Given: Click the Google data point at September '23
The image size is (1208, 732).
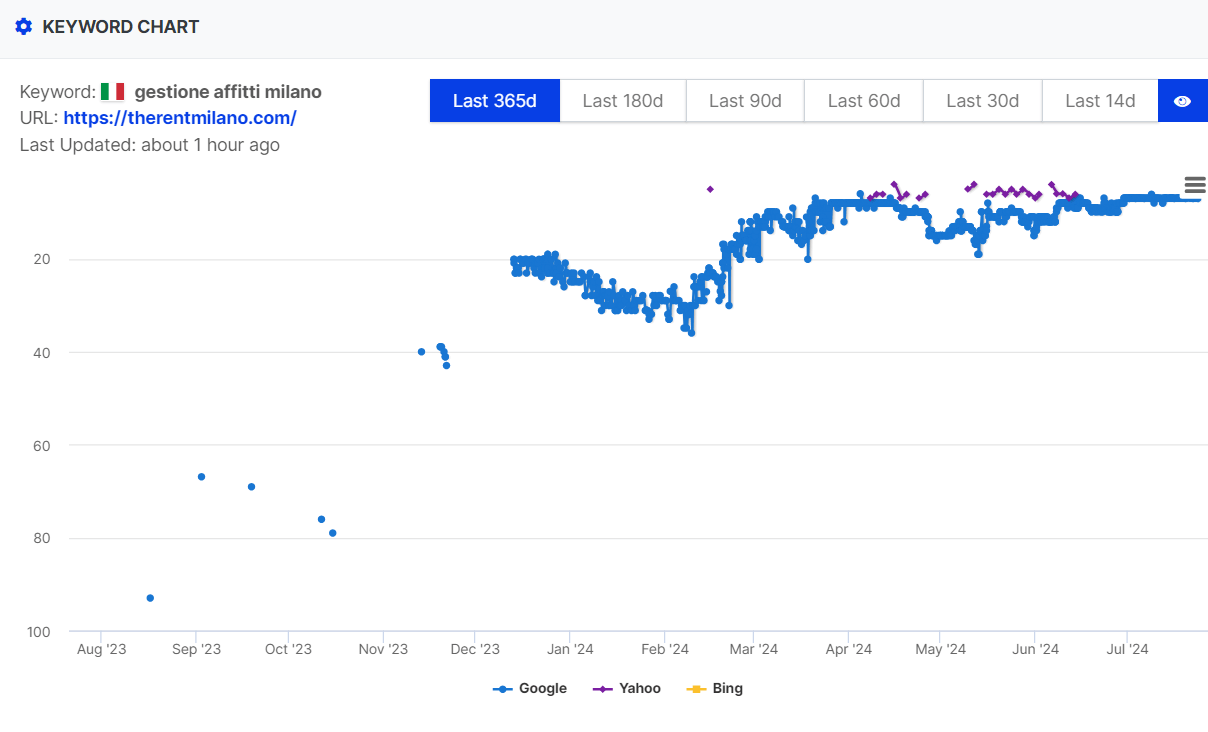Looking at the screenshot, I should (x=201, y=477).
